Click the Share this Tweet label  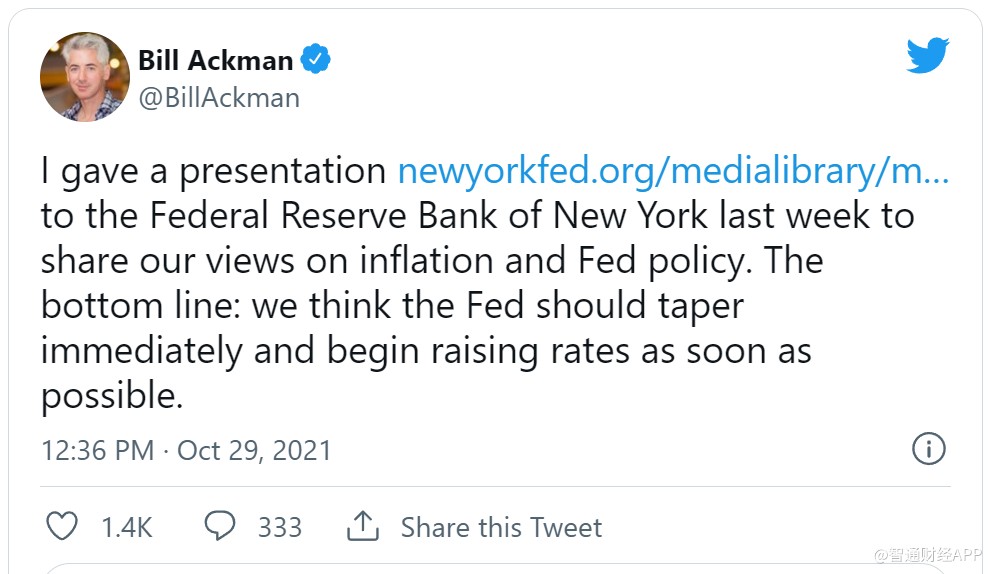tap(501, 527)
